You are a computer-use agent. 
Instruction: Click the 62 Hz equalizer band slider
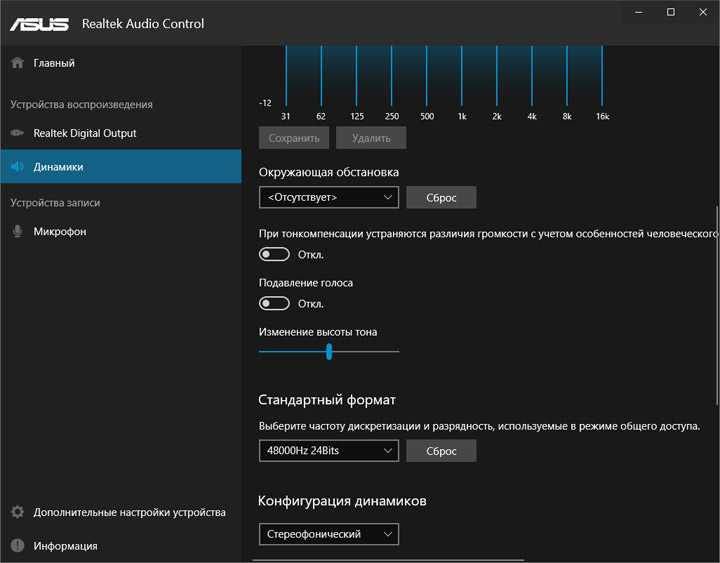tap(321, 76)
